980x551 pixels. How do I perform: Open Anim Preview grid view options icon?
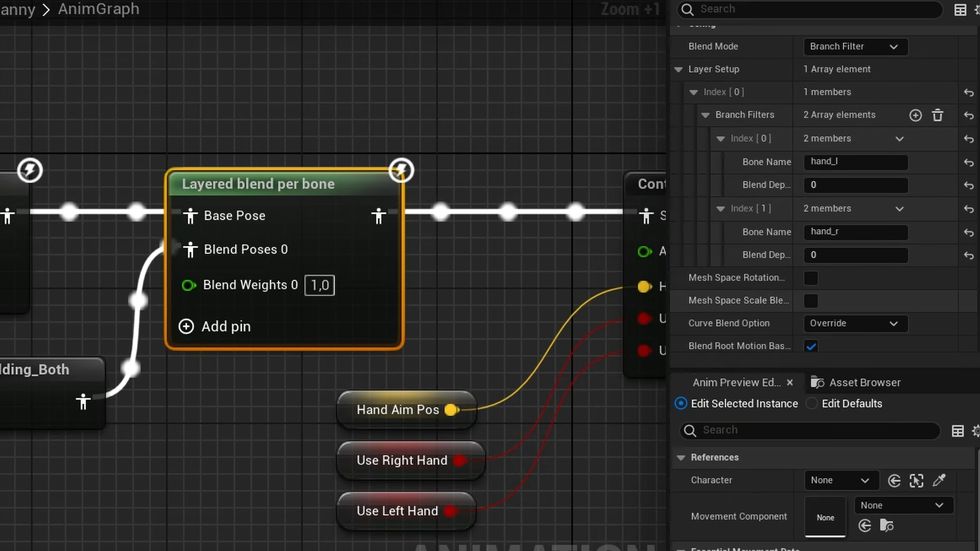pyautogui.click(x=958, y=430)
